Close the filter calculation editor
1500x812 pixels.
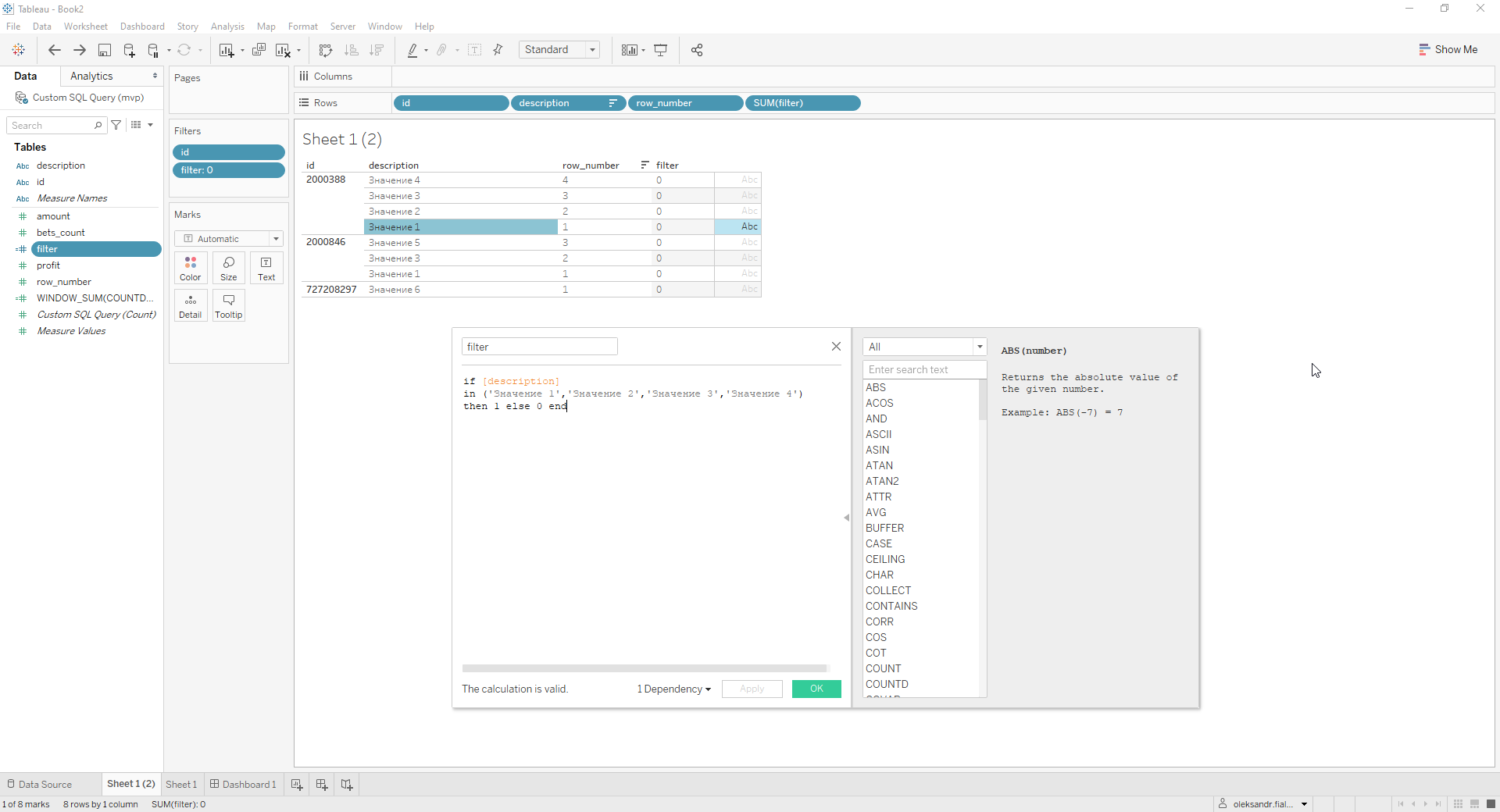coord(836,346)
